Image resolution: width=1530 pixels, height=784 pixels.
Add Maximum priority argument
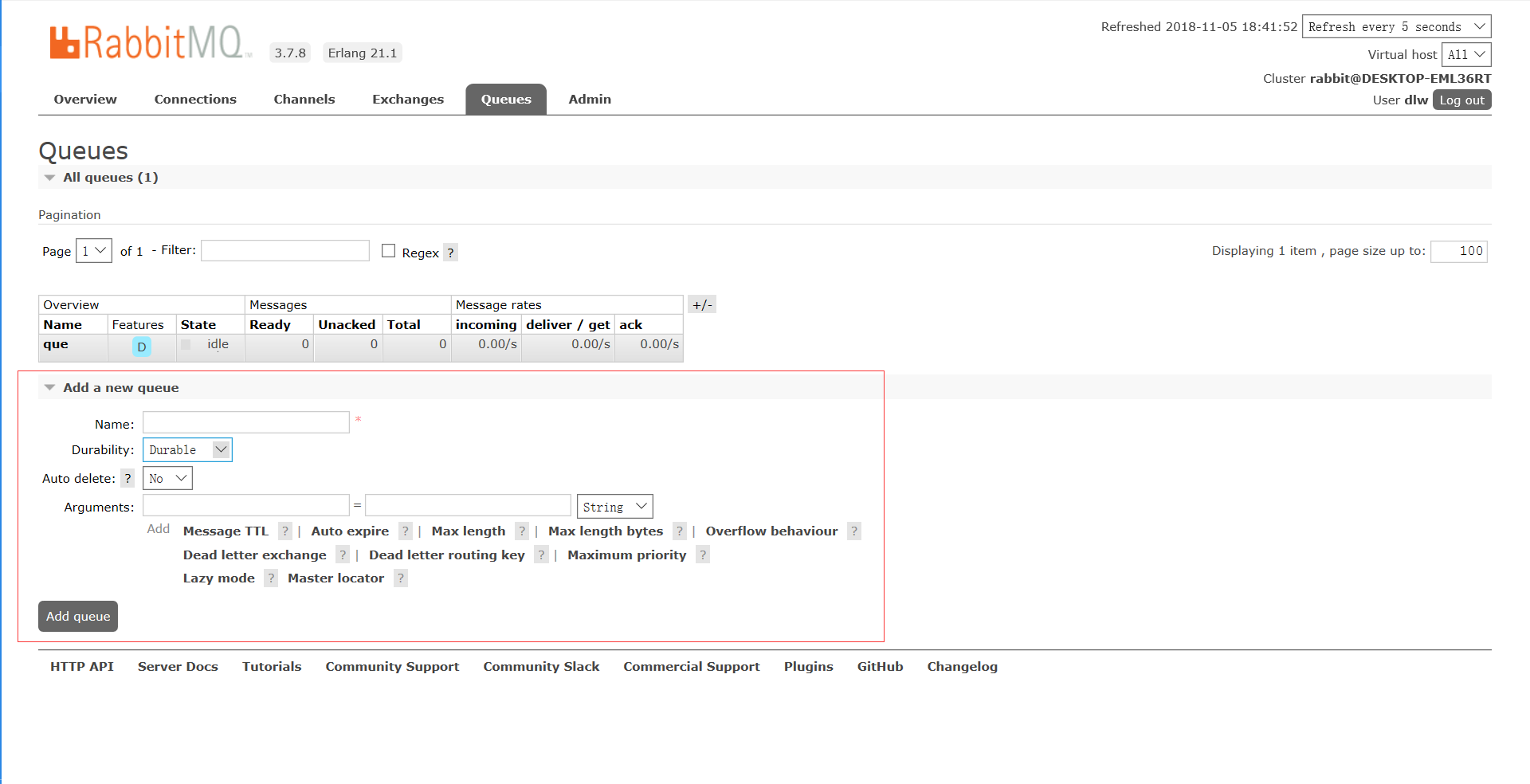click(627, 555)
